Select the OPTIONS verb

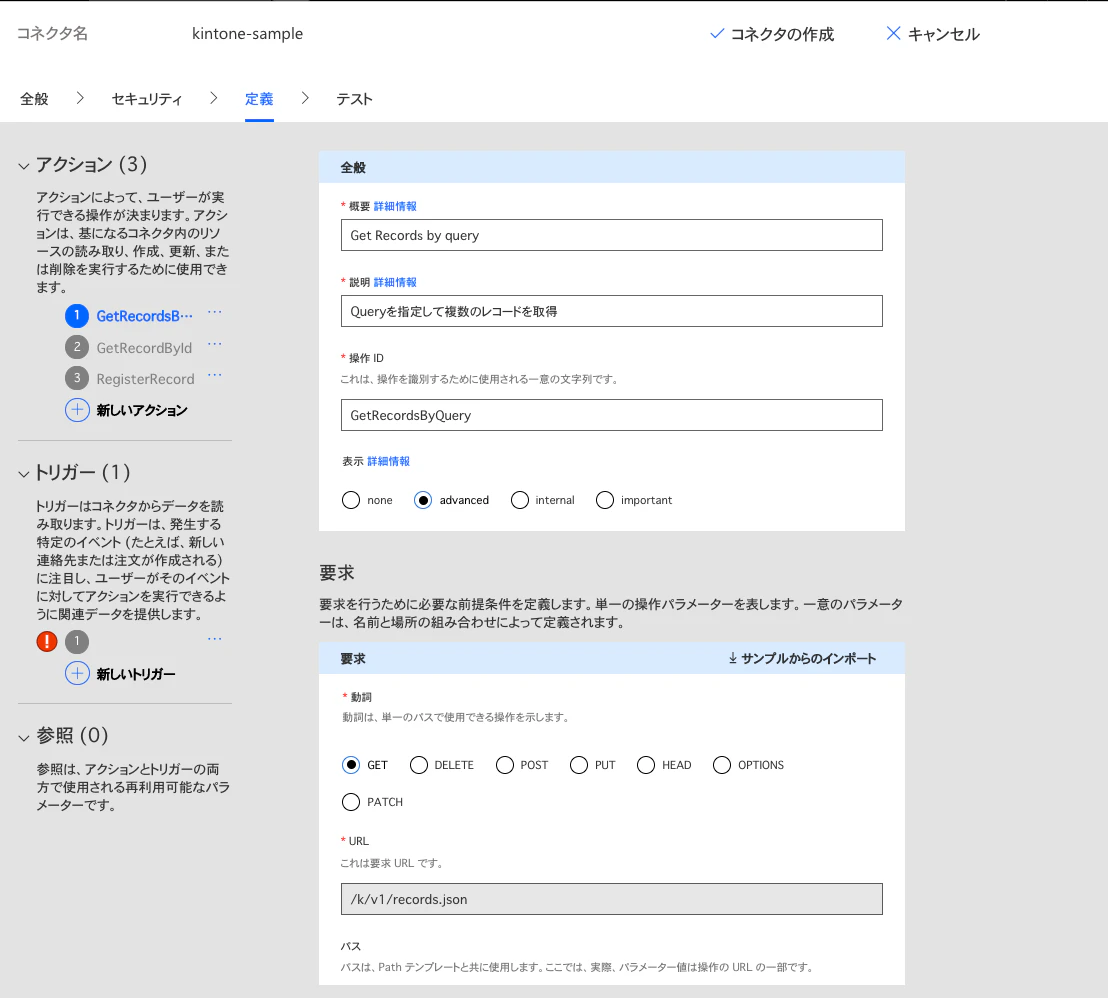pos(721,765)
